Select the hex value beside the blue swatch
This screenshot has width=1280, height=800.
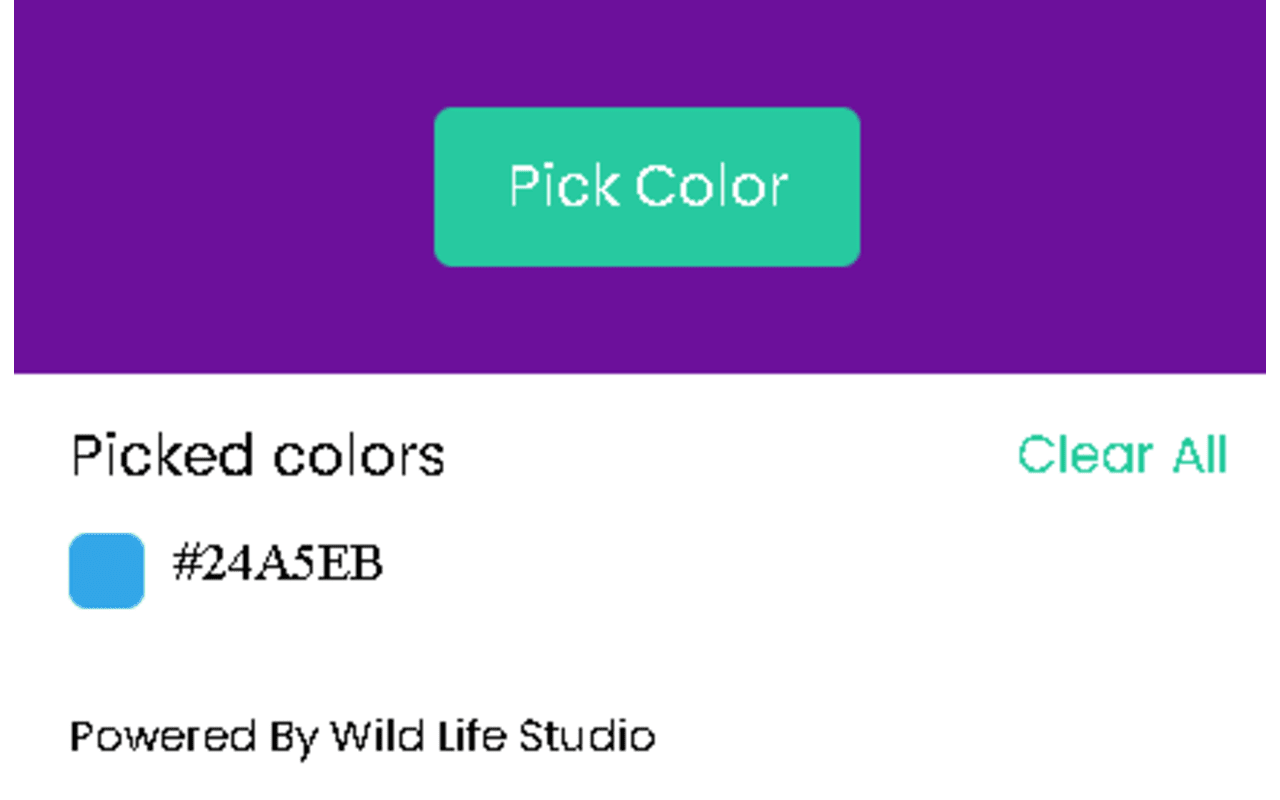(277, 565)
